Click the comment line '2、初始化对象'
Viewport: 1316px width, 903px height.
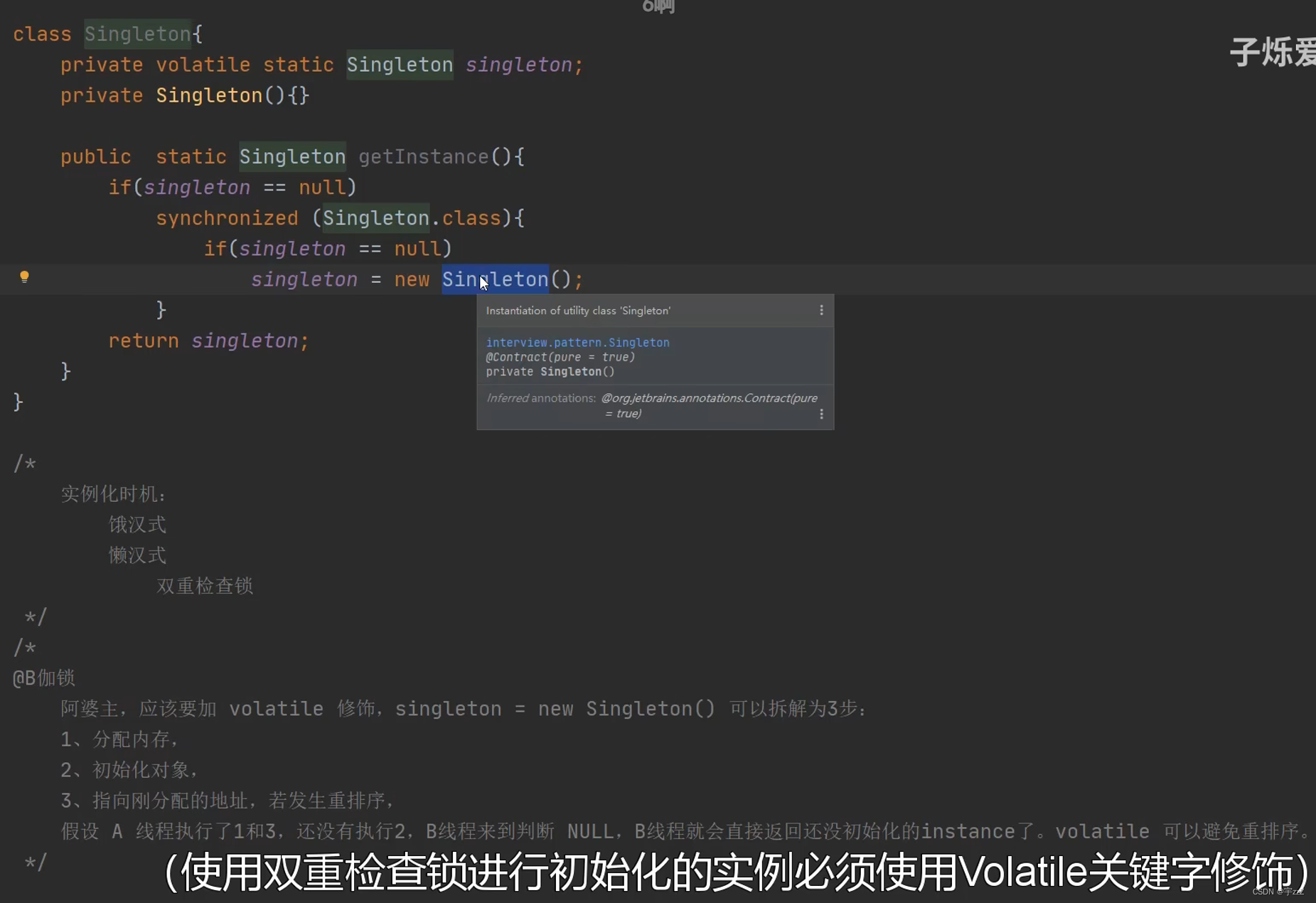(129, 770)
